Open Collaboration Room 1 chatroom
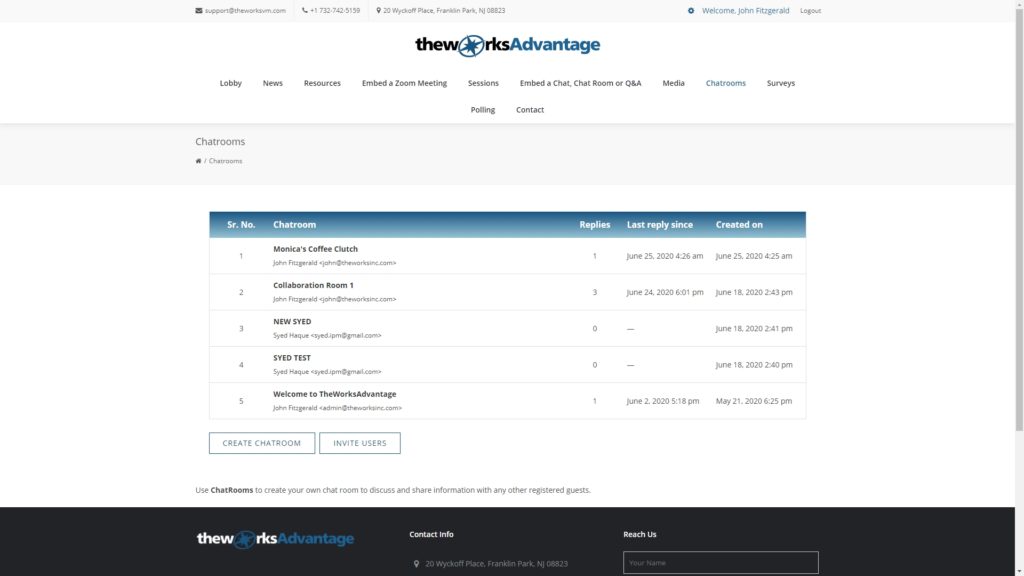The width and height of the screenshot is (1024, 576). 313,285
